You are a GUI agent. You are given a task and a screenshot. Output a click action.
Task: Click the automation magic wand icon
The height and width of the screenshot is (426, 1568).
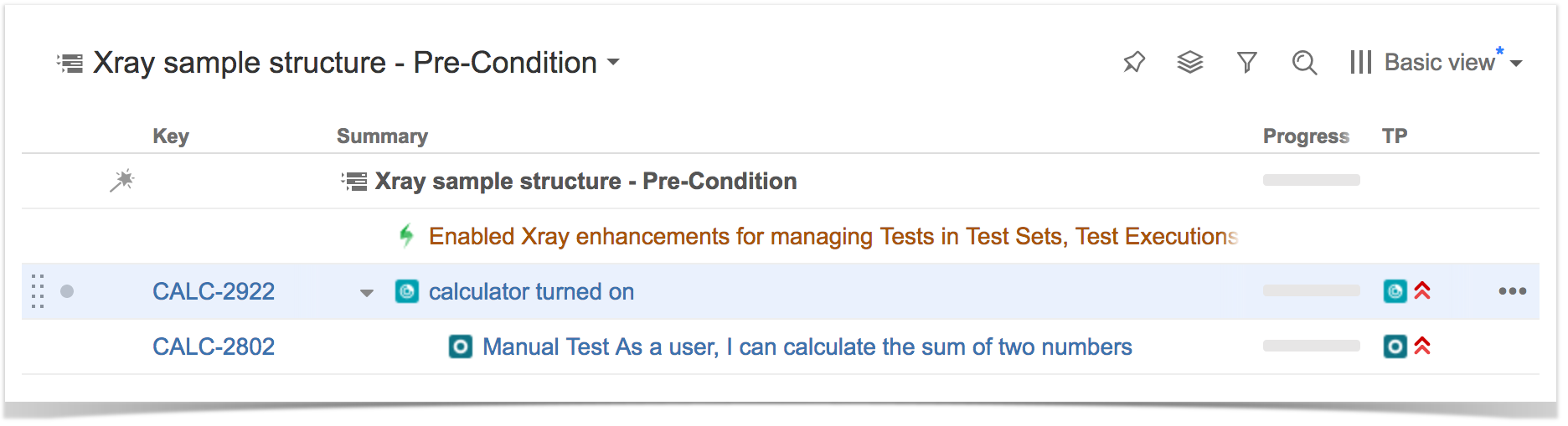tap(122, 181)
